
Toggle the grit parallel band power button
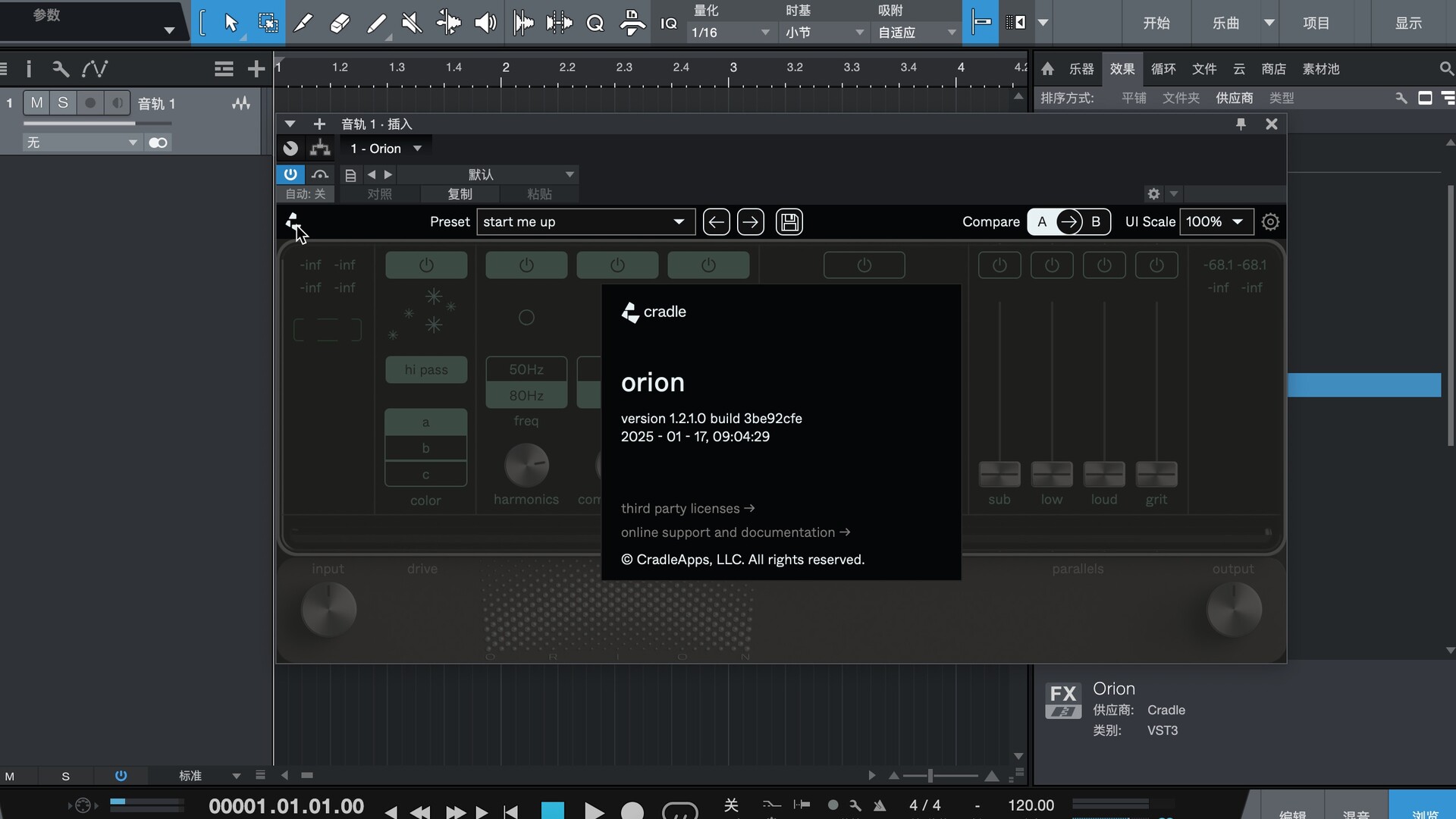[1156, 265]
